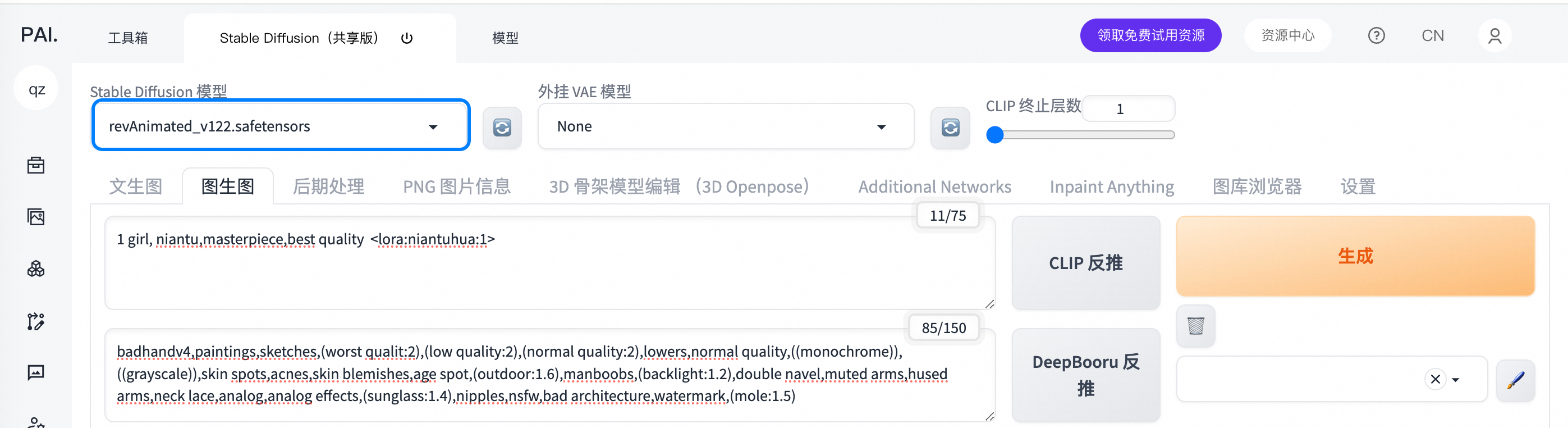1568x428 pixels.
Task: Expand the revAnimated_v122.safetensors model dropdown
Action: [433, 126]
